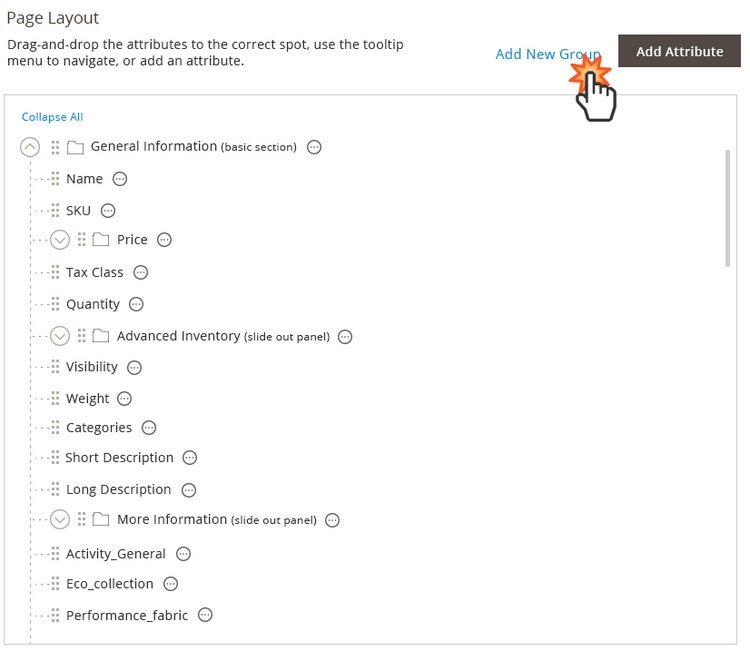Open options menu next to Name attribute

(120, 179)
